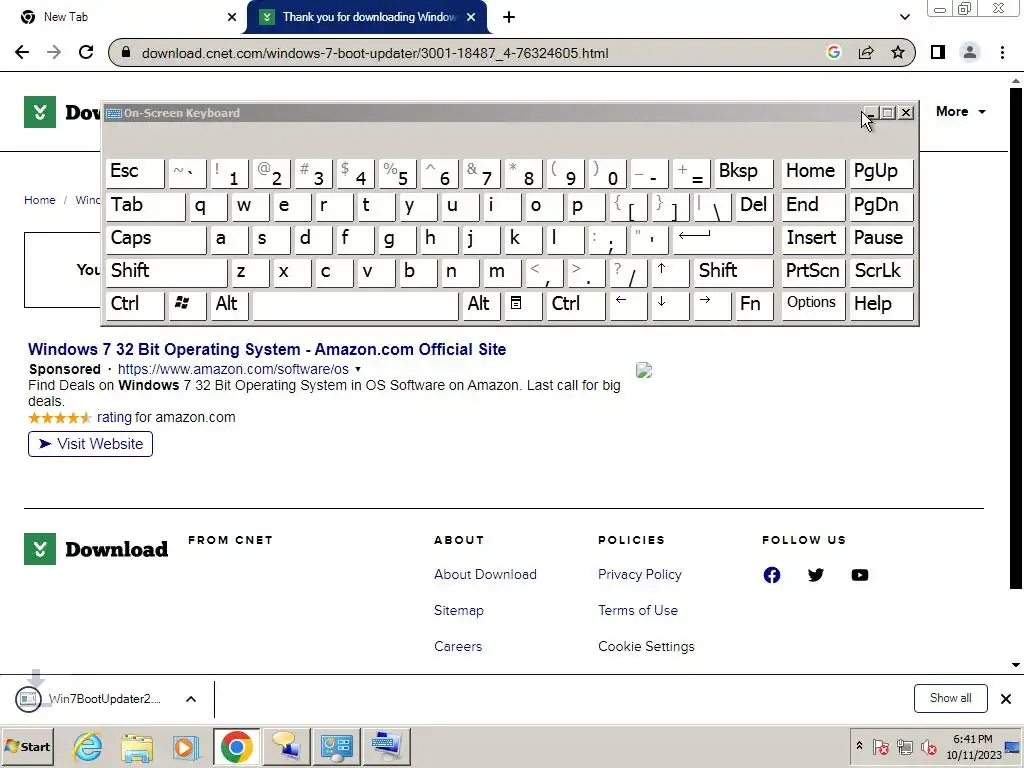The width and height of the screenshot is (1024, 768).
Task: Click the Bksp key
Action: pos(743,173)
